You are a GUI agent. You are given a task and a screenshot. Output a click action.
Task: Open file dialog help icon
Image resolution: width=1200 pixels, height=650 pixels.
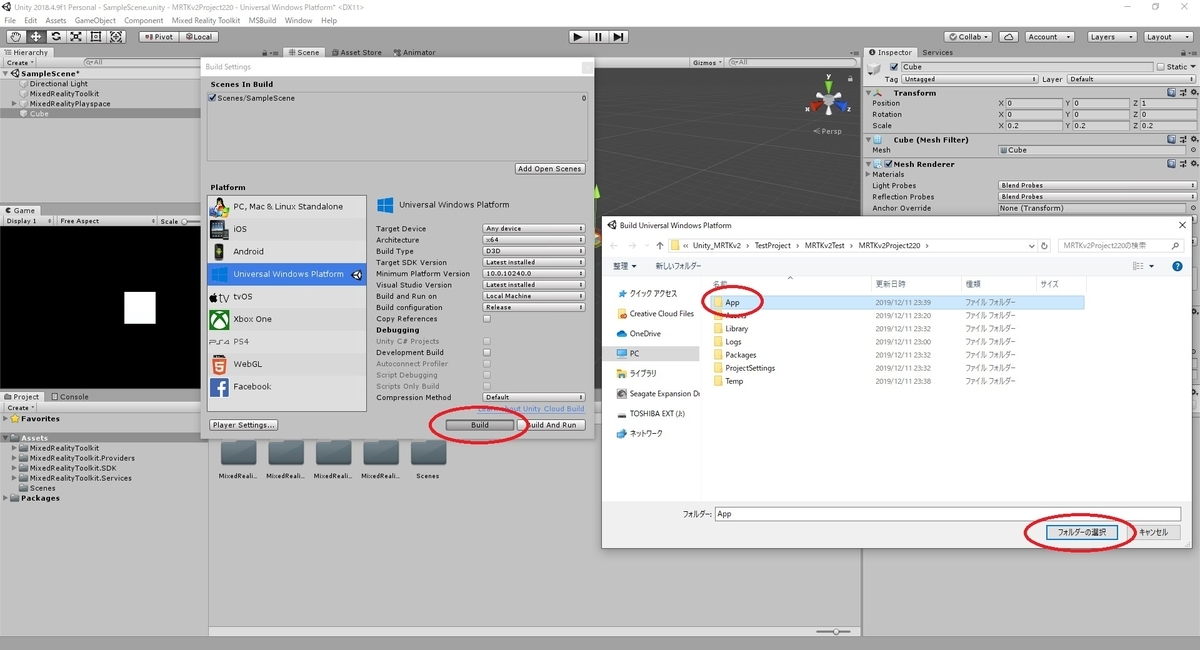[1179, 266]
